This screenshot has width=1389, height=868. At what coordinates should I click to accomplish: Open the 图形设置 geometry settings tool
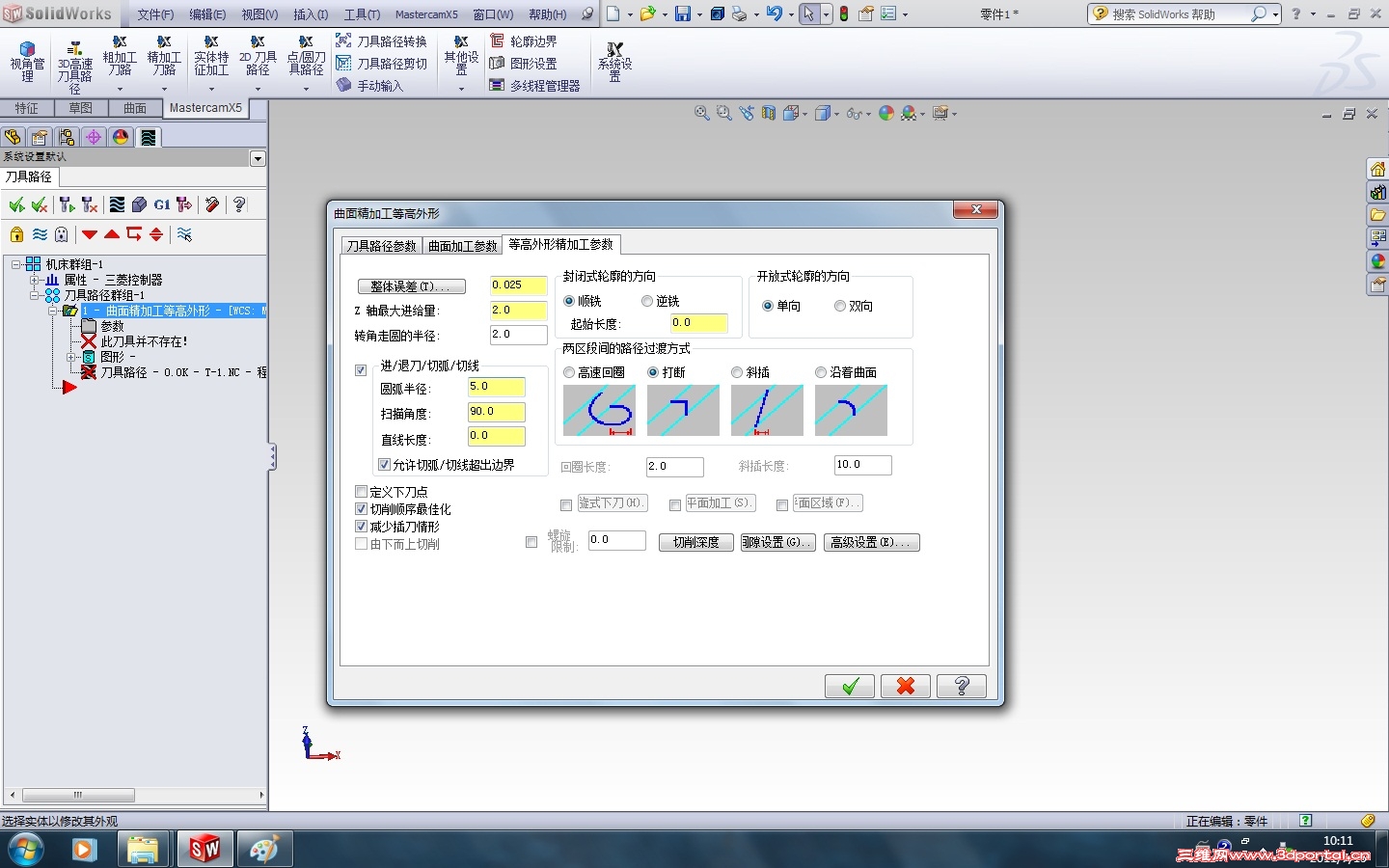(x=524, y=64)
